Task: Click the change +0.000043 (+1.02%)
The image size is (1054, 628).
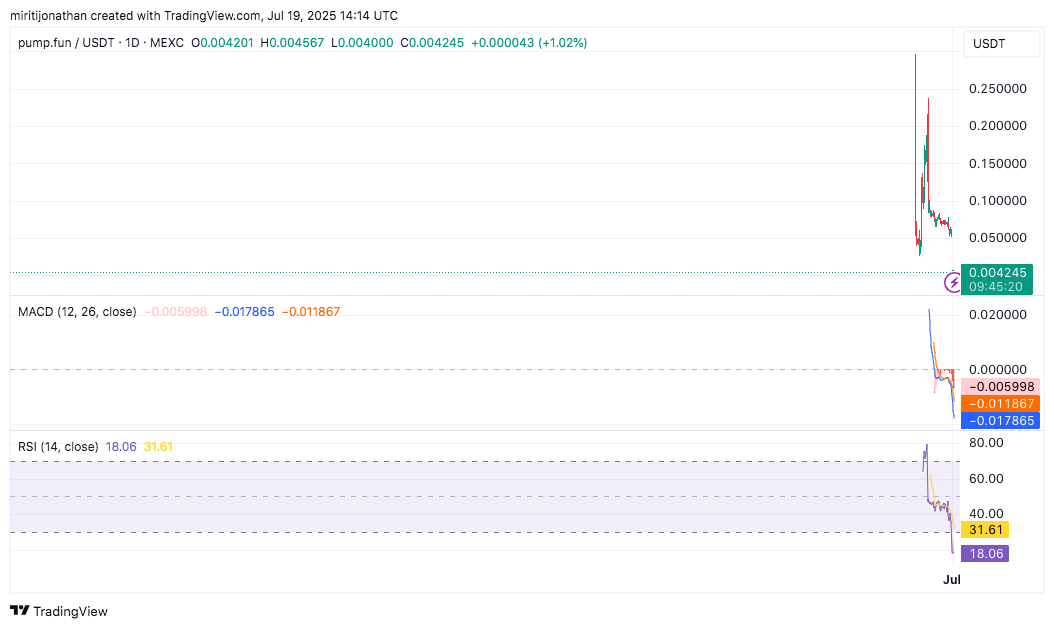Action: pos(529,43)
